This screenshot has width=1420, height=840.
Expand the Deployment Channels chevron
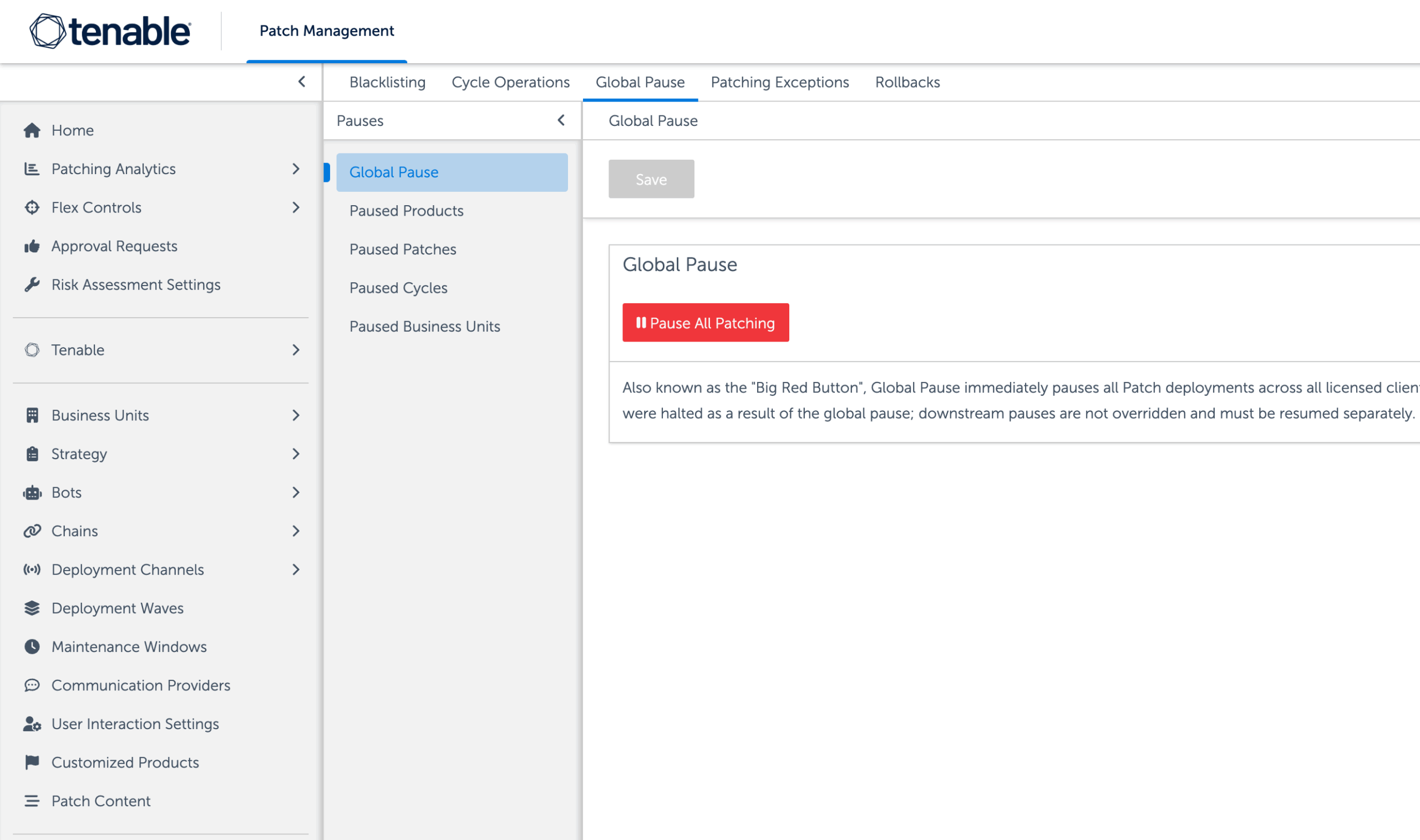[x=296, y=570]
